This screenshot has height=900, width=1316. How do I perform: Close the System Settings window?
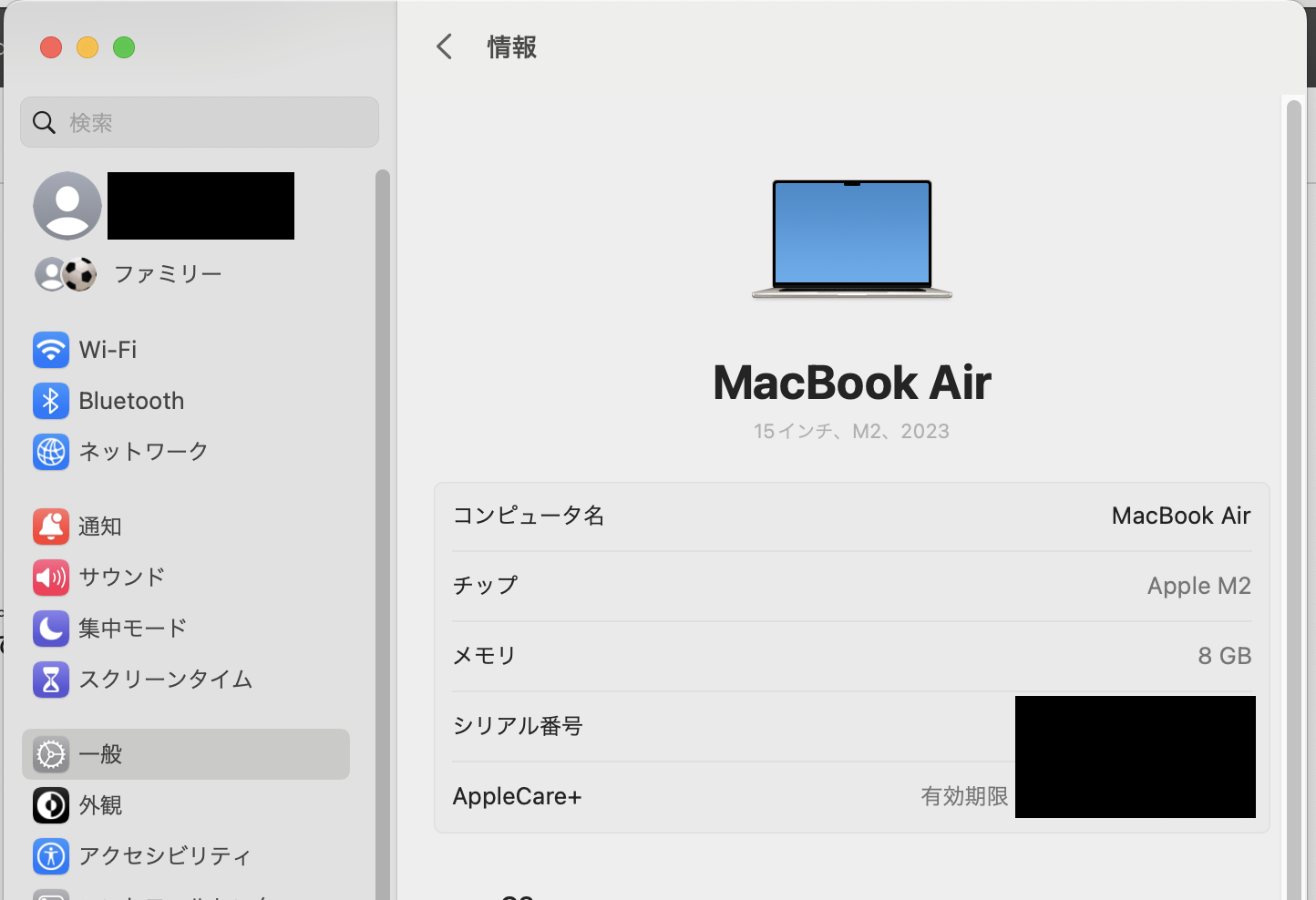tap(51, 47)
